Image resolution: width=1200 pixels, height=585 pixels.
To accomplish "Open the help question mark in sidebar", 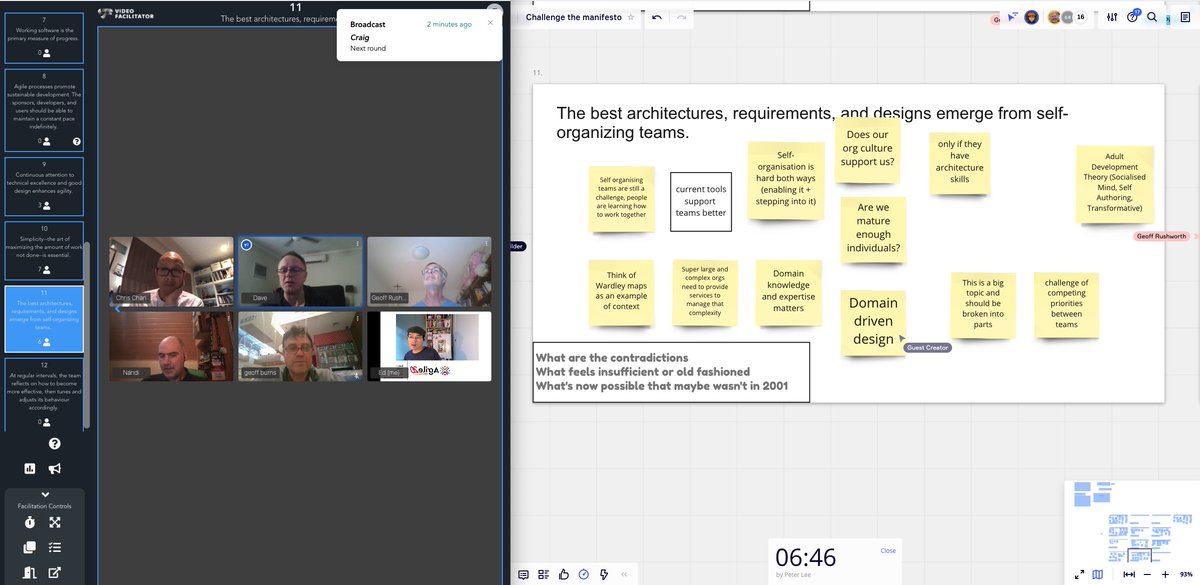I will [54, 444].
